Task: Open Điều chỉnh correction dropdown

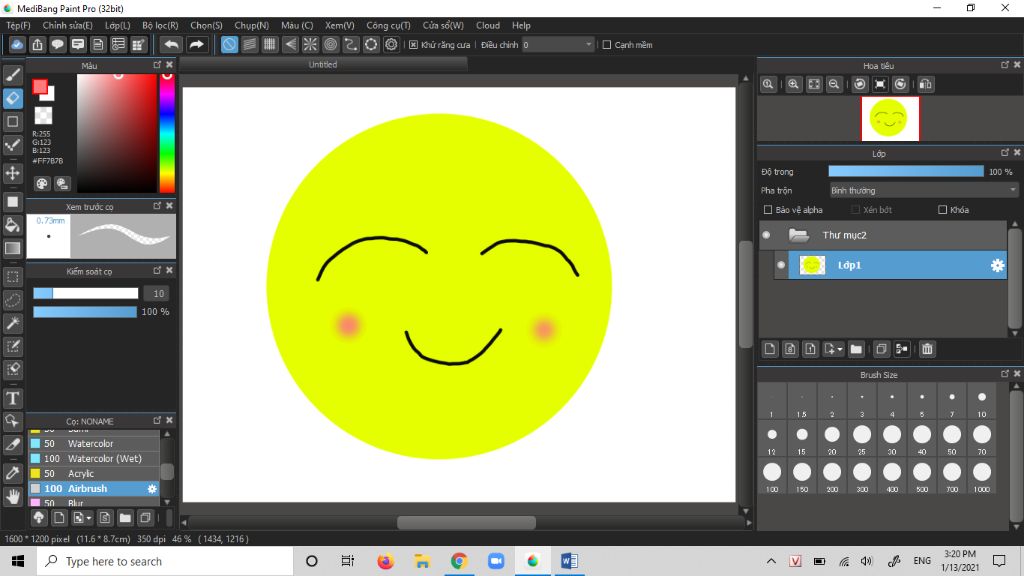Action: (x=558, y=45)
